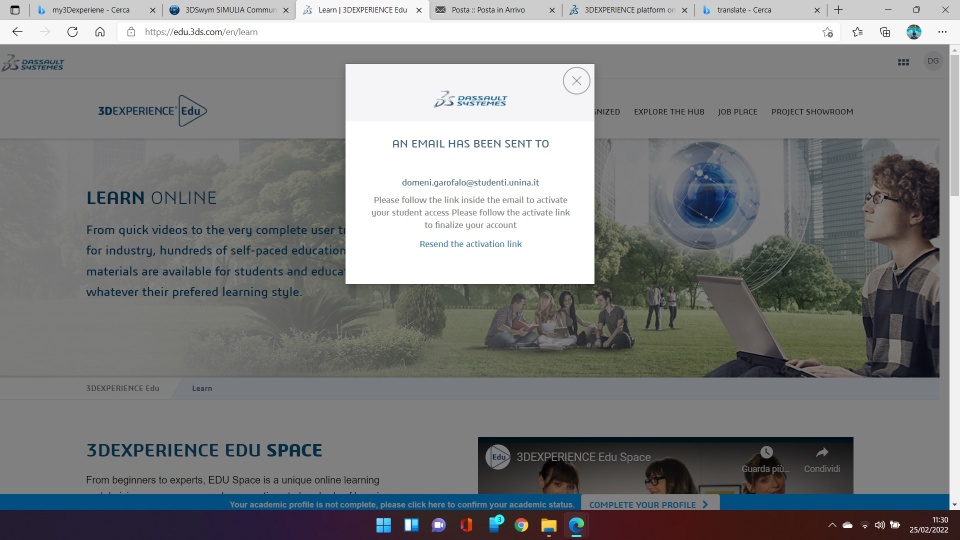The height and width of the screenshot is (540, 960).
Task: Click Resend the activation link
Action: pyautogui.click(x=470, y=244)
